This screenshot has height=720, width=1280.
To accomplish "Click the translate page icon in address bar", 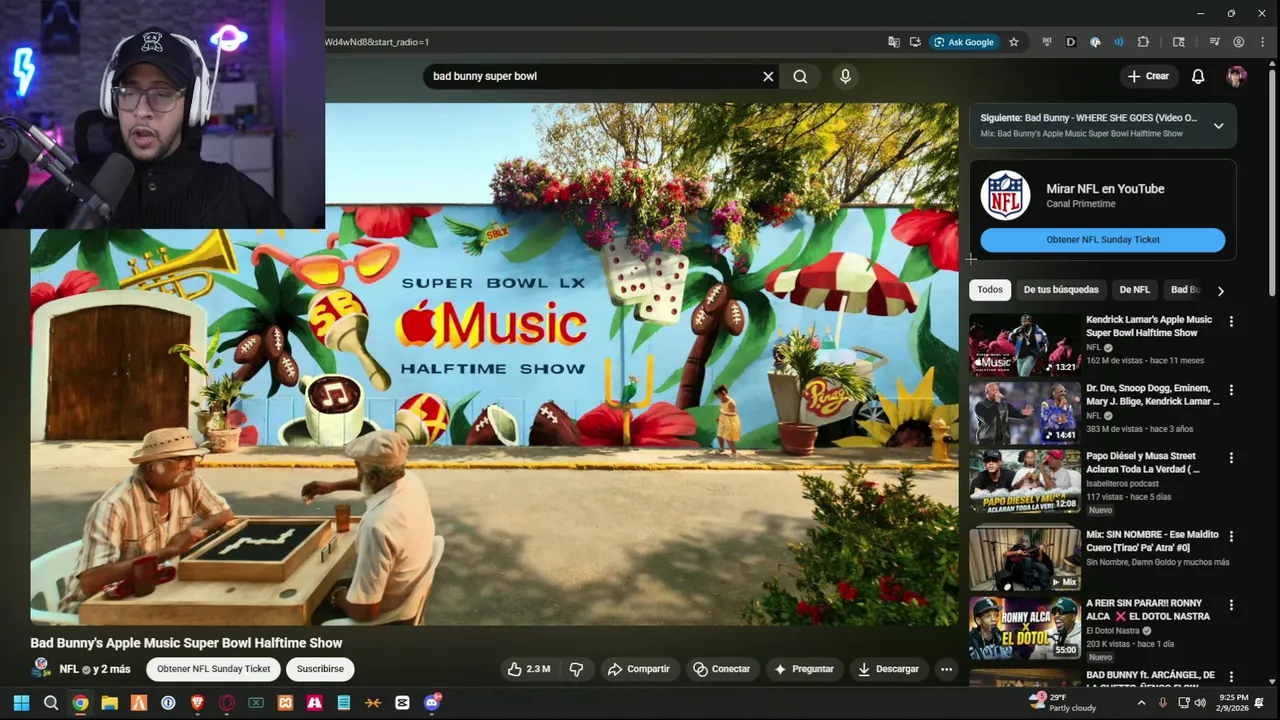I will point(894,42).
